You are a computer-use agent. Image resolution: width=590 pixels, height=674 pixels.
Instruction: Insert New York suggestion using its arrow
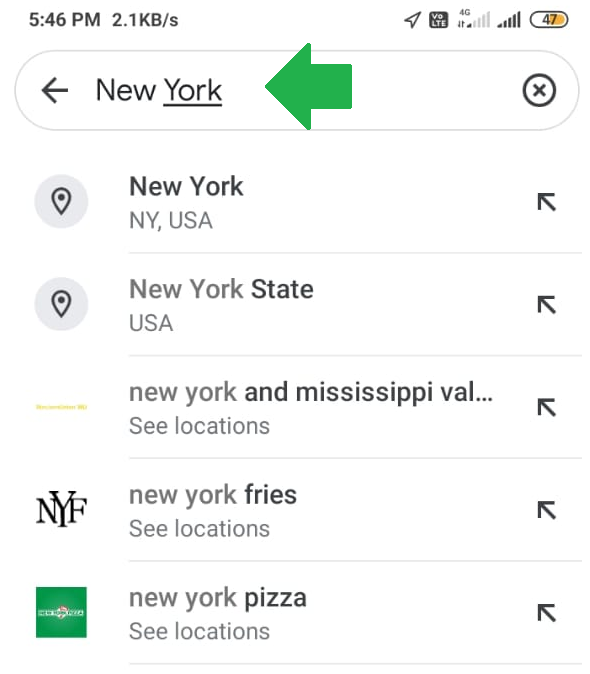point(547,202)
